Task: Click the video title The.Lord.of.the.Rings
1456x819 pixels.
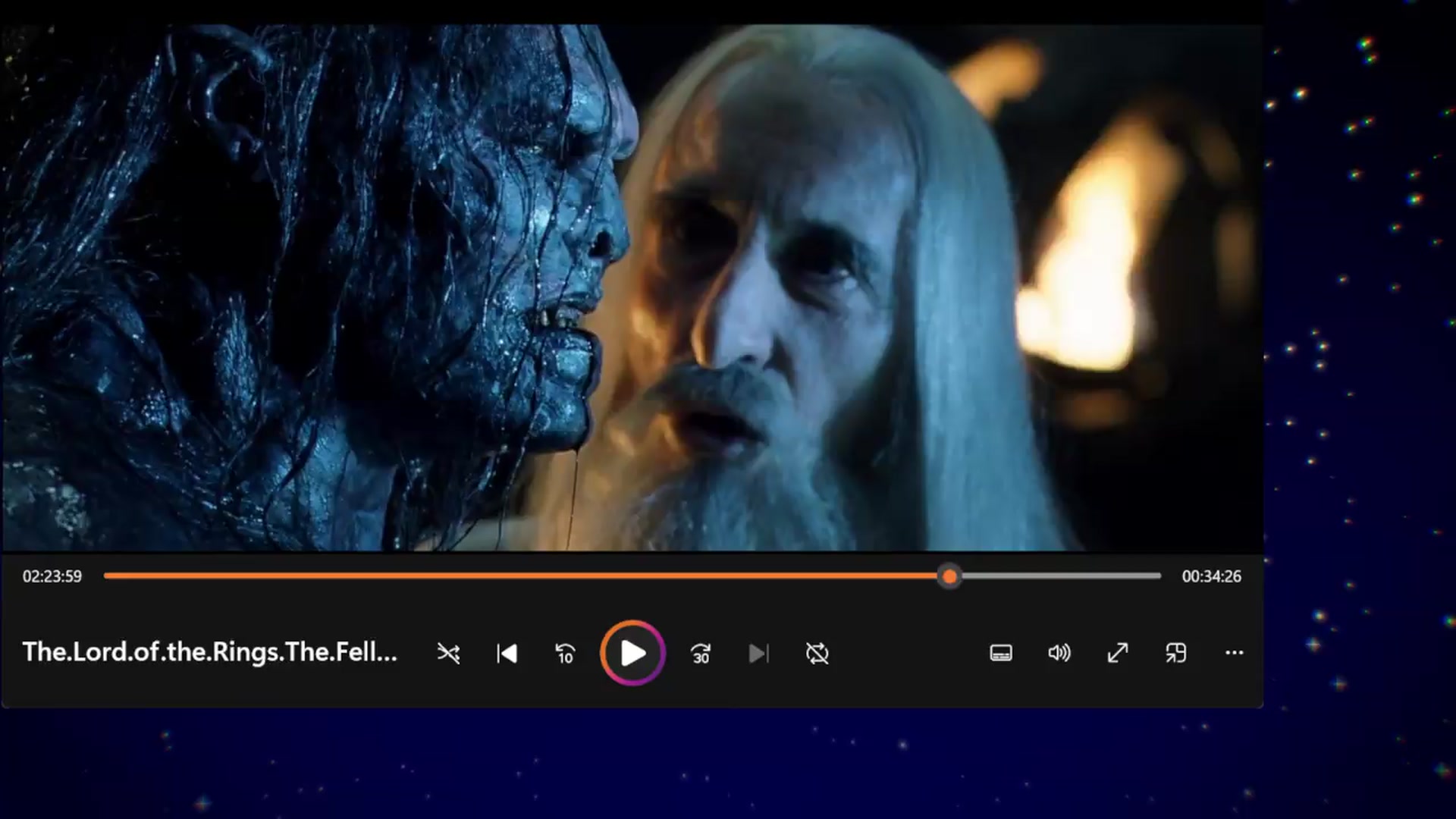Action: pyautogui.click(x=210, y=652)
